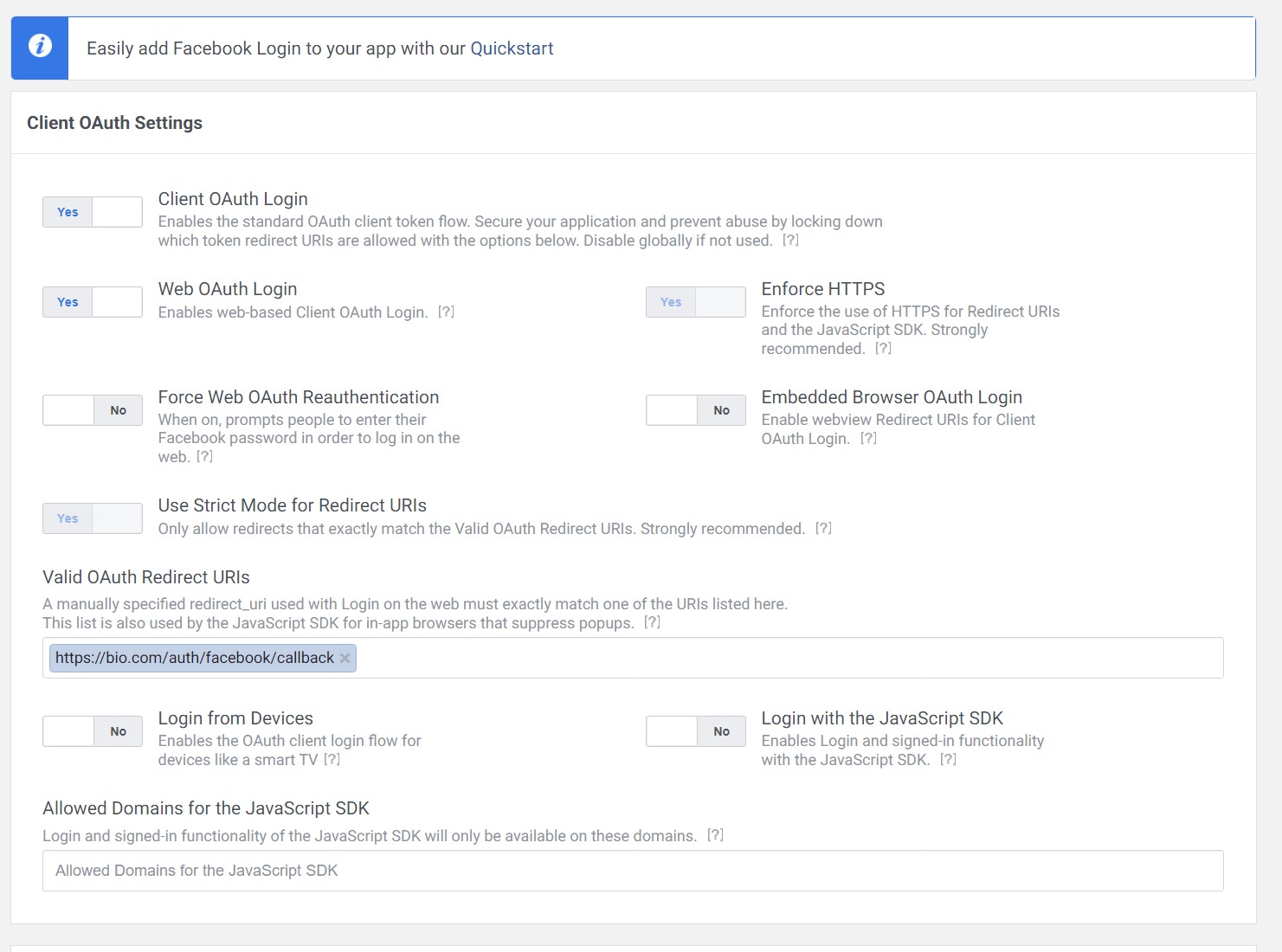Open help icon for Login from Devices

click(332, 759)
